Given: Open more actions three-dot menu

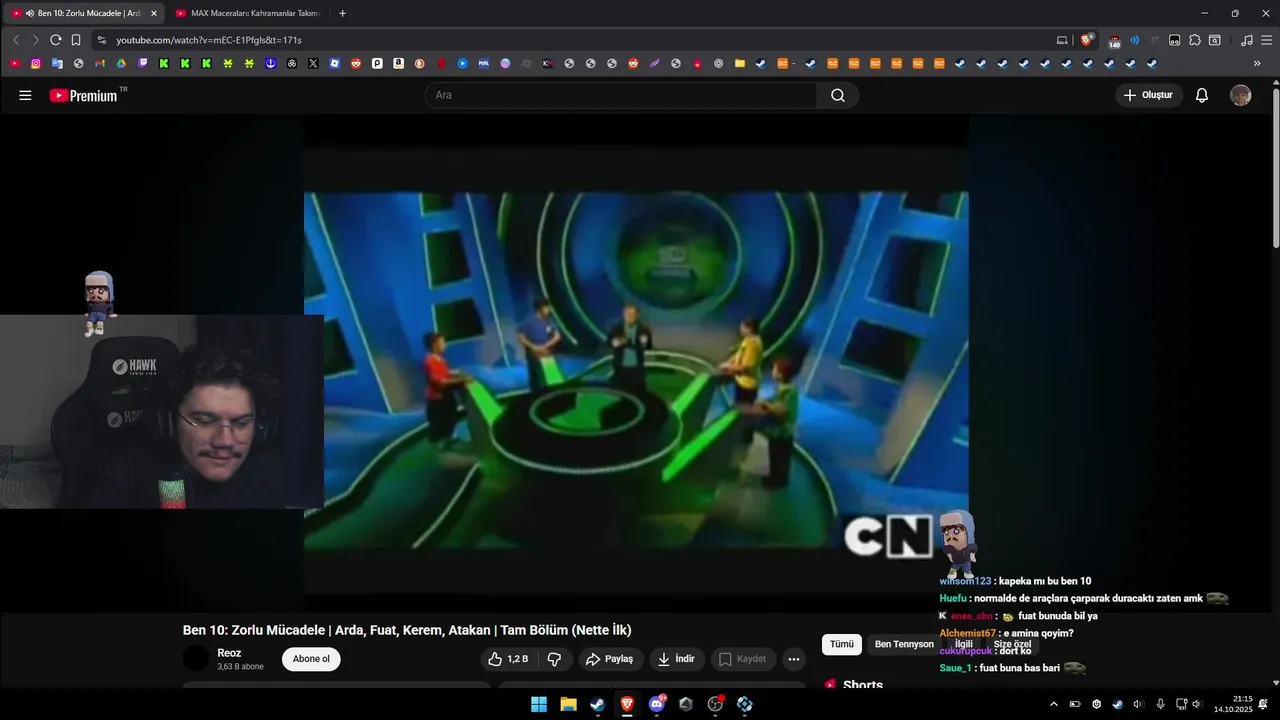Looking at the screenshot, I should pos(794,659).
